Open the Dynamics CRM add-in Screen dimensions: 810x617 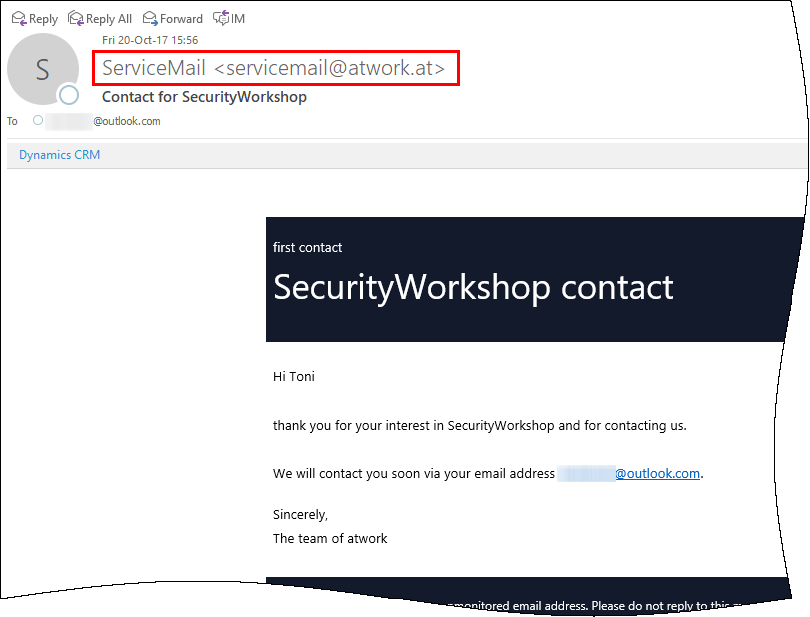pos(59,155)
